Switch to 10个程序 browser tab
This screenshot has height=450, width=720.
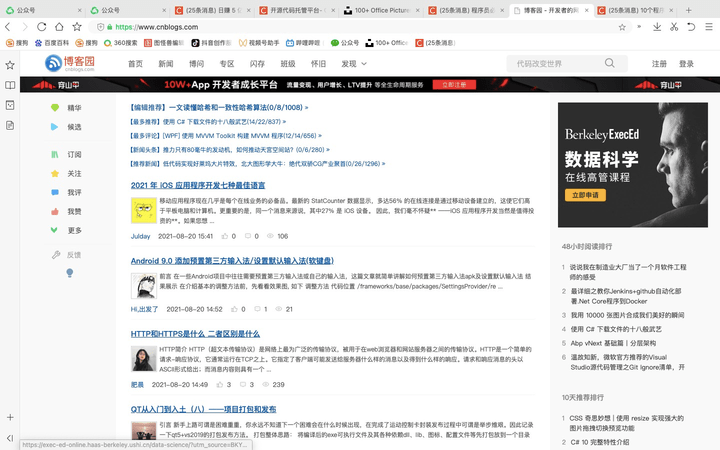pos(635,10)
